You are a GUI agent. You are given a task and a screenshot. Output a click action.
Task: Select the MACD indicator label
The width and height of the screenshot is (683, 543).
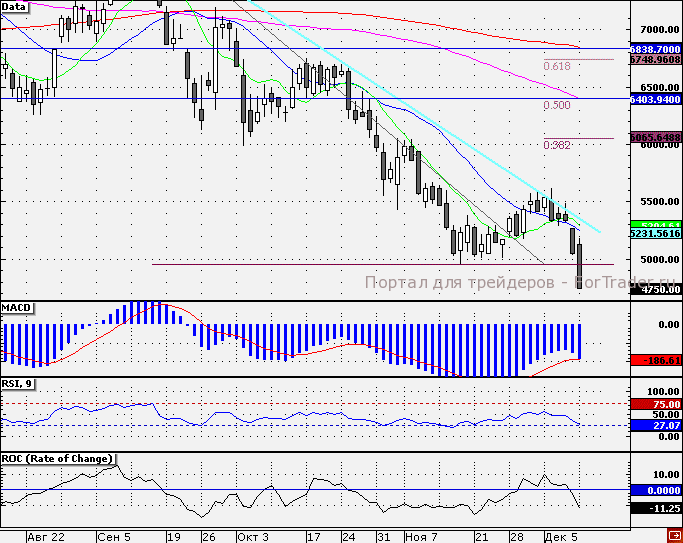tap(17, 306)
